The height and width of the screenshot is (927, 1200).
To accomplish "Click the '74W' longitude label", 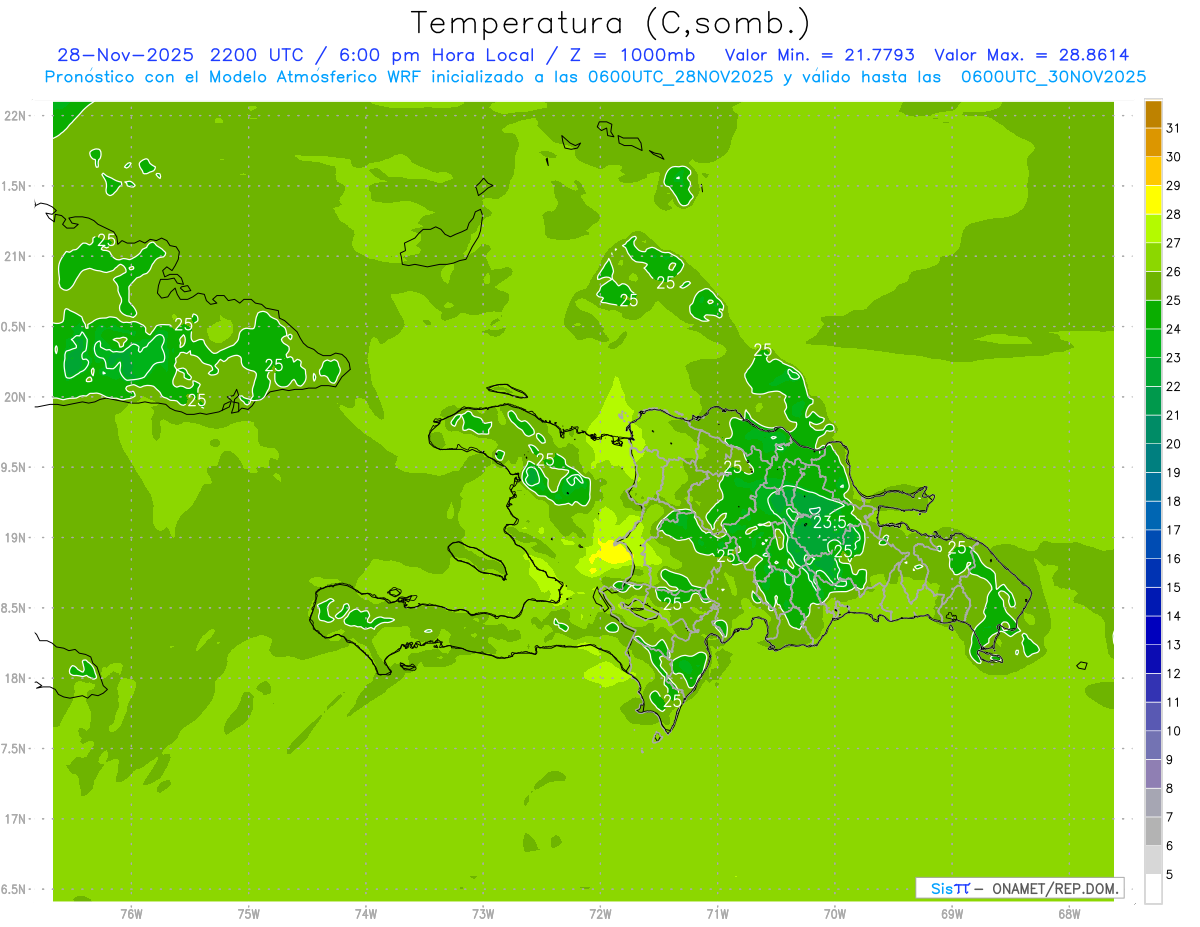I will point(366,914).
